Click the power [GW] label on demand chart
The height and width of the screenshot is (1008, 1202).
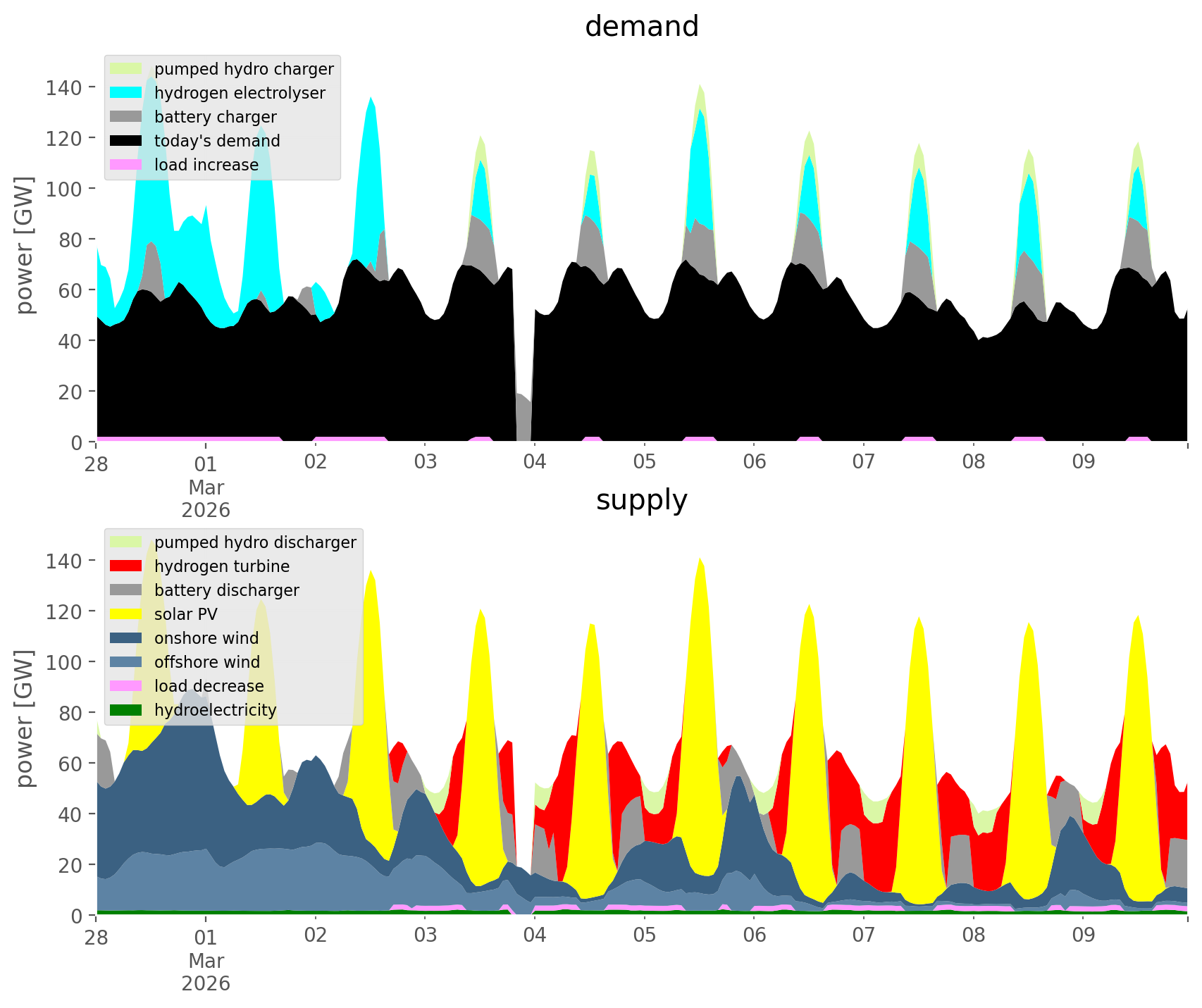click(25, 245)
